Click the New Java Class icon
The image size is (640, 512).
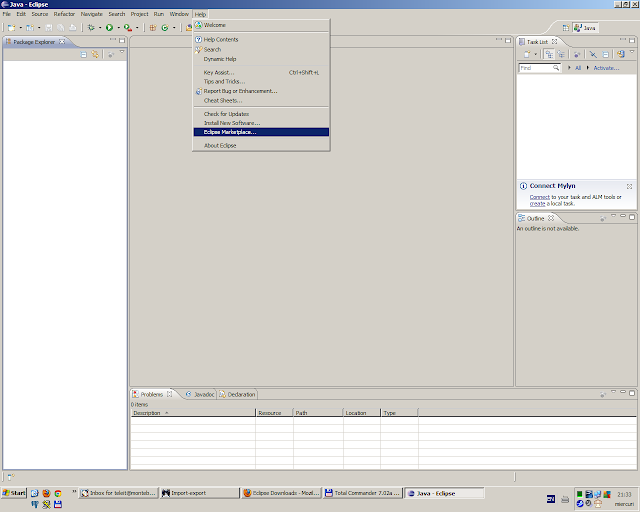pos(165,28)
